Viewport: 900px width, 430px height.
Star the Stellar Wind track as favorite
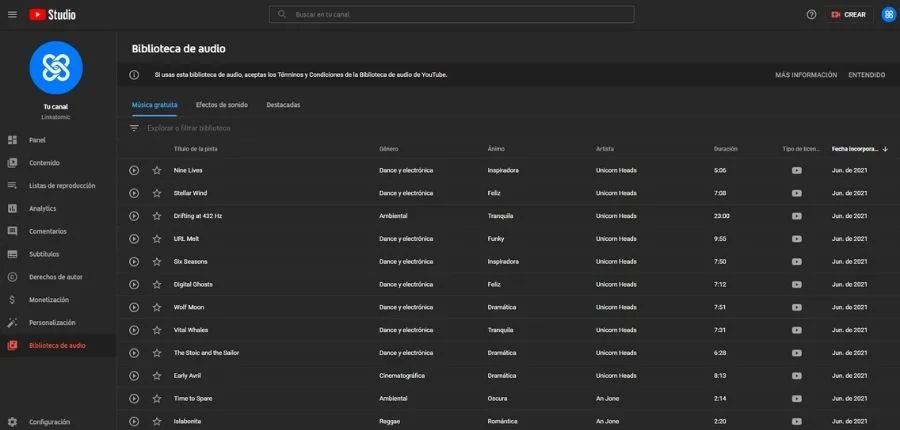click(x=157, y=193)
